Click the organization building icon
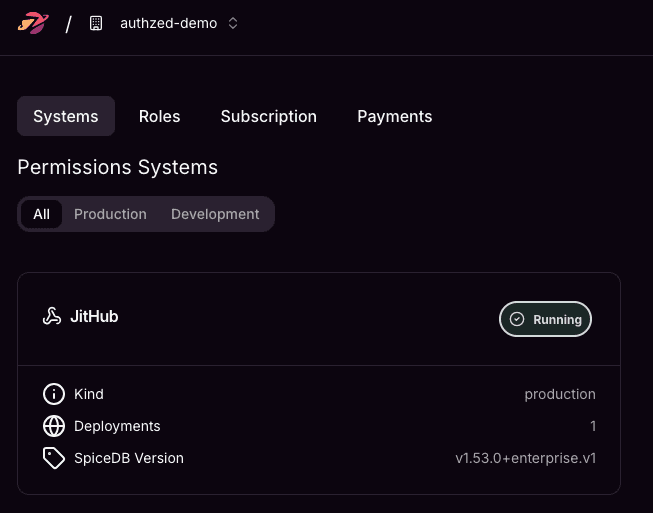This screenshot has width=653, height=513. pyautogui.click(x=96, y=23)
